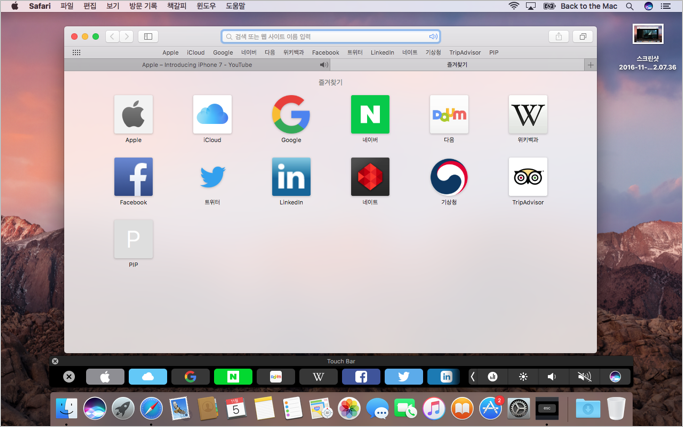Tap the Siri button in Touch Bar
This screenshot has width=683, height=427.
coord(615,376)
